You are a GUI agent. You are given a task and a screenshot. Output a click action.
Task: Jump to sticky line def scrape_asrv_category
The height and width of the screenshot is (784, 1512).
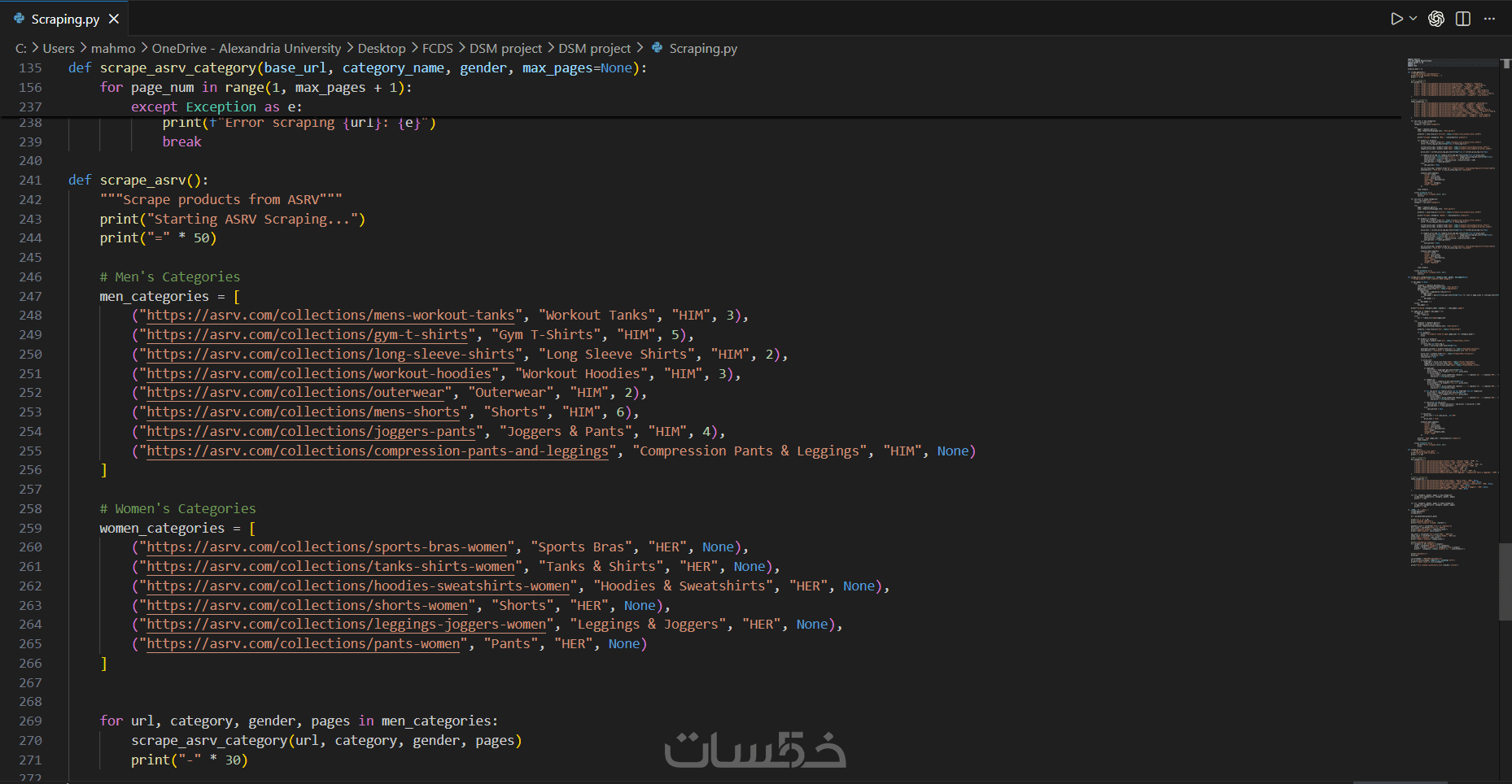358,68
